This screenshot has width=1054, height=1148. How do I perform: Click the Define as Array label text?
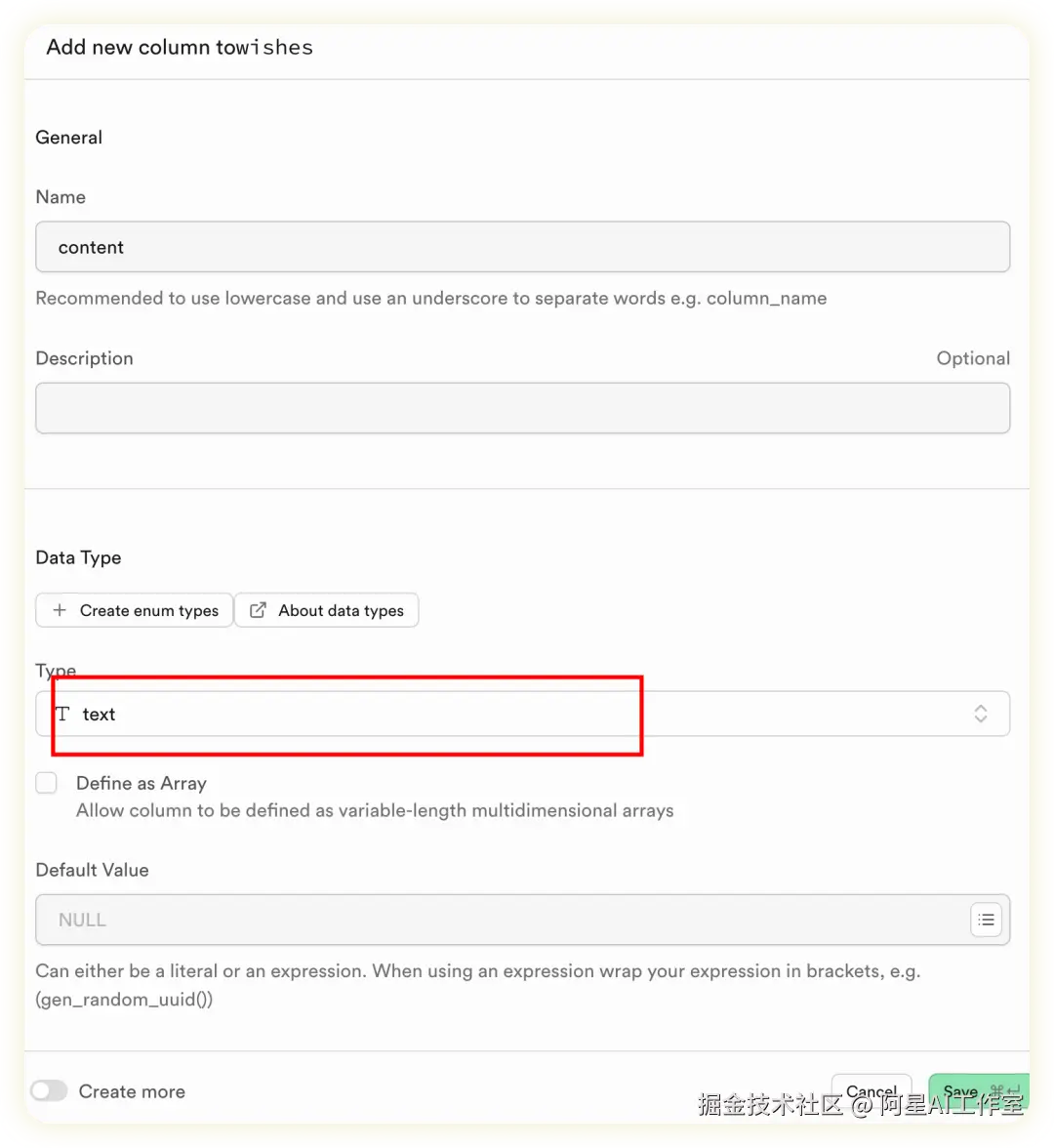pyautogui.click(x=141, y=783)
